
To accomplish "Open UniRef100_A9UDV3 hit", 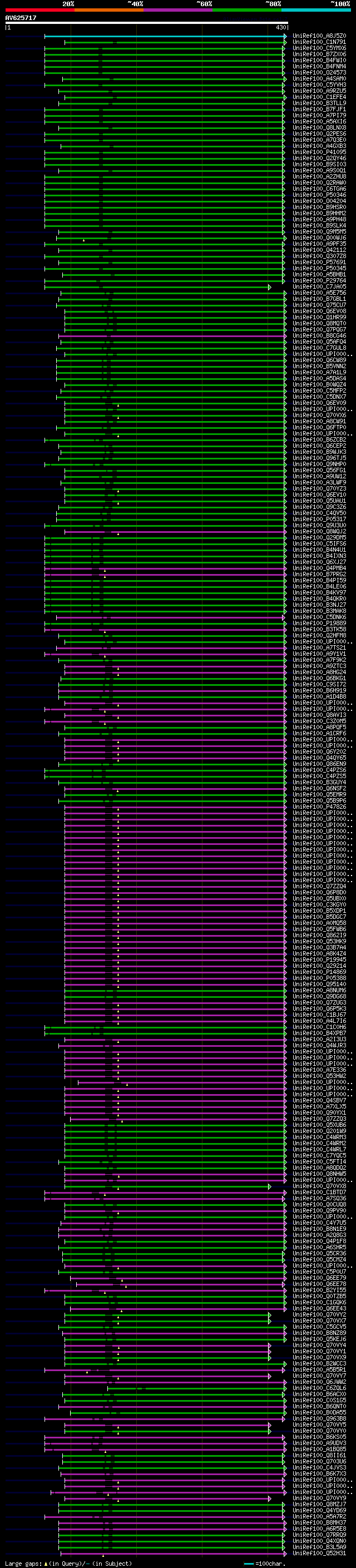I will pyautogui.click(x=319, y=1443).
